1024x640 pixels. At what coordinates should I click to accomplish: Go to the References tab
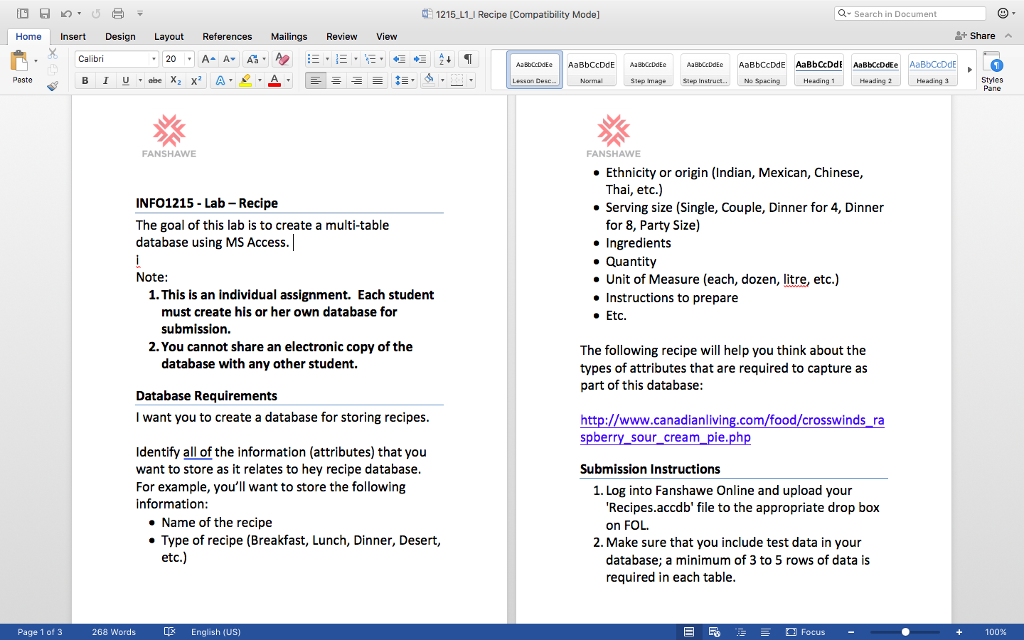tap(227, 37)
